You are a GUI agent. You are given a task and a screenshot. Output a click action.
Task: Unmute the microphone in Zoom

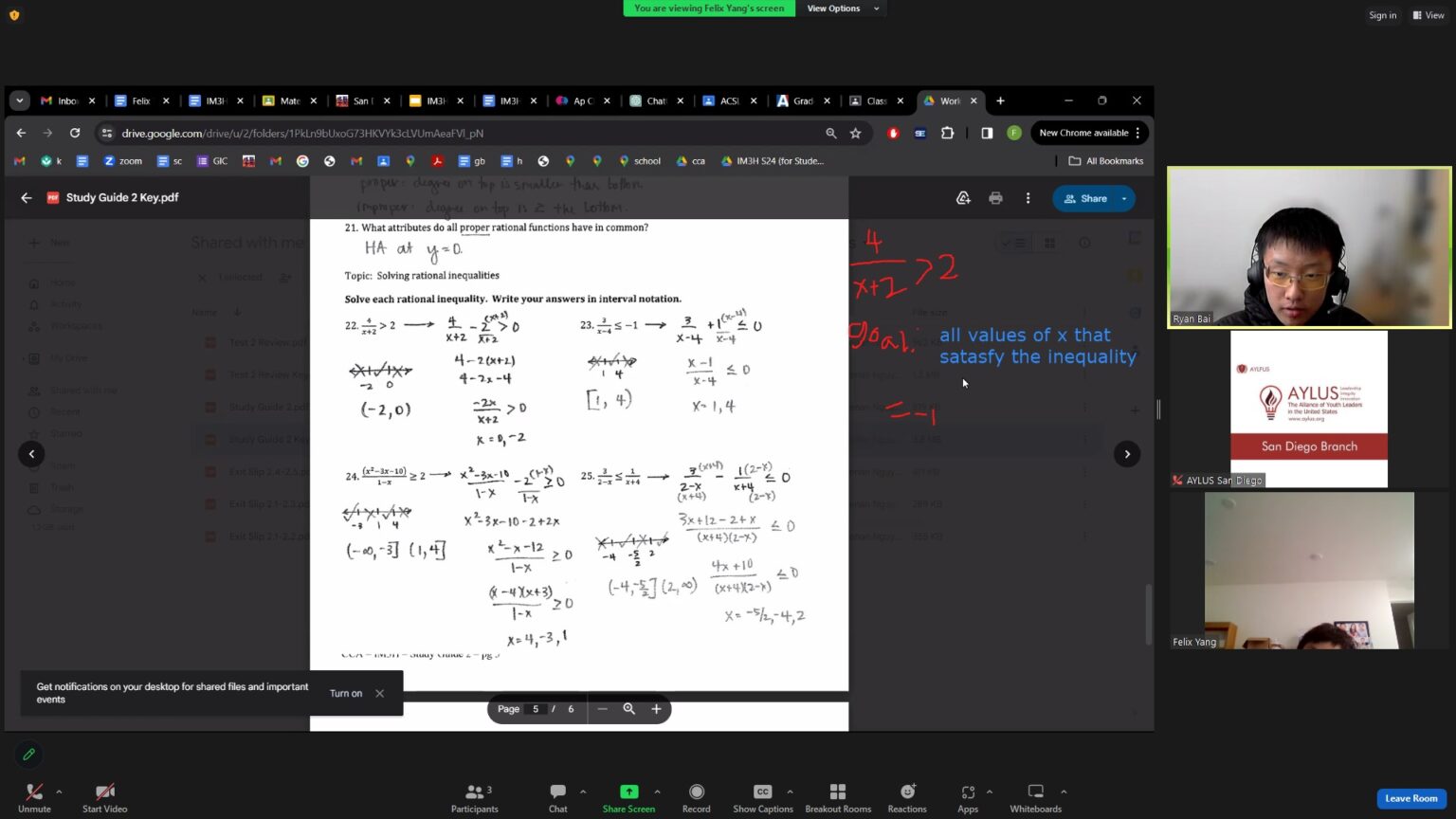[34, 798]
